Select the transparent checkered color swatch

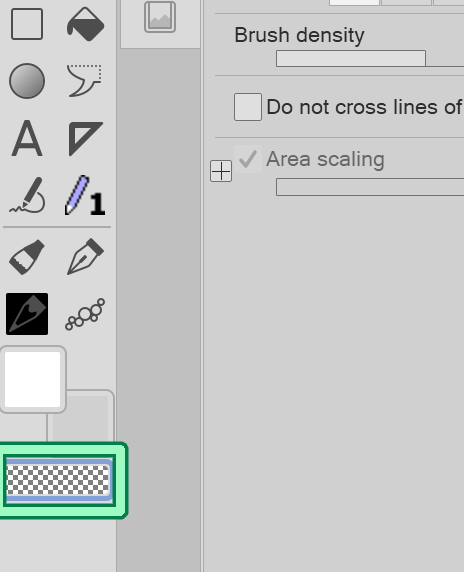pos(58,480)
